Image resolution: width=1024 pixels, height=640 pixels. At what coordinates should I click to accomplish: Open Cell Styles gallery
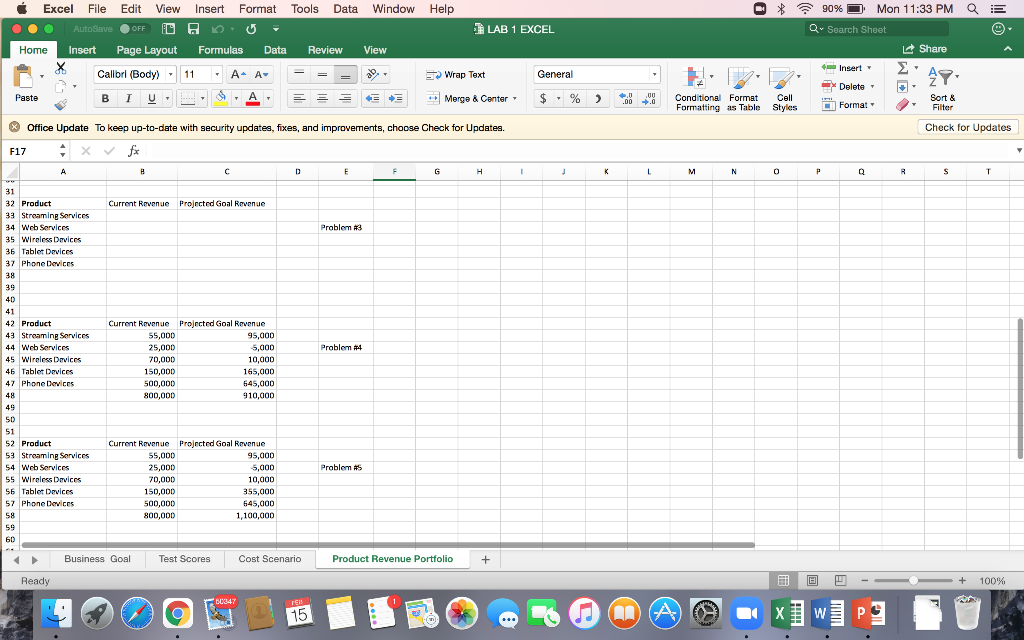(x=784, y=89)
